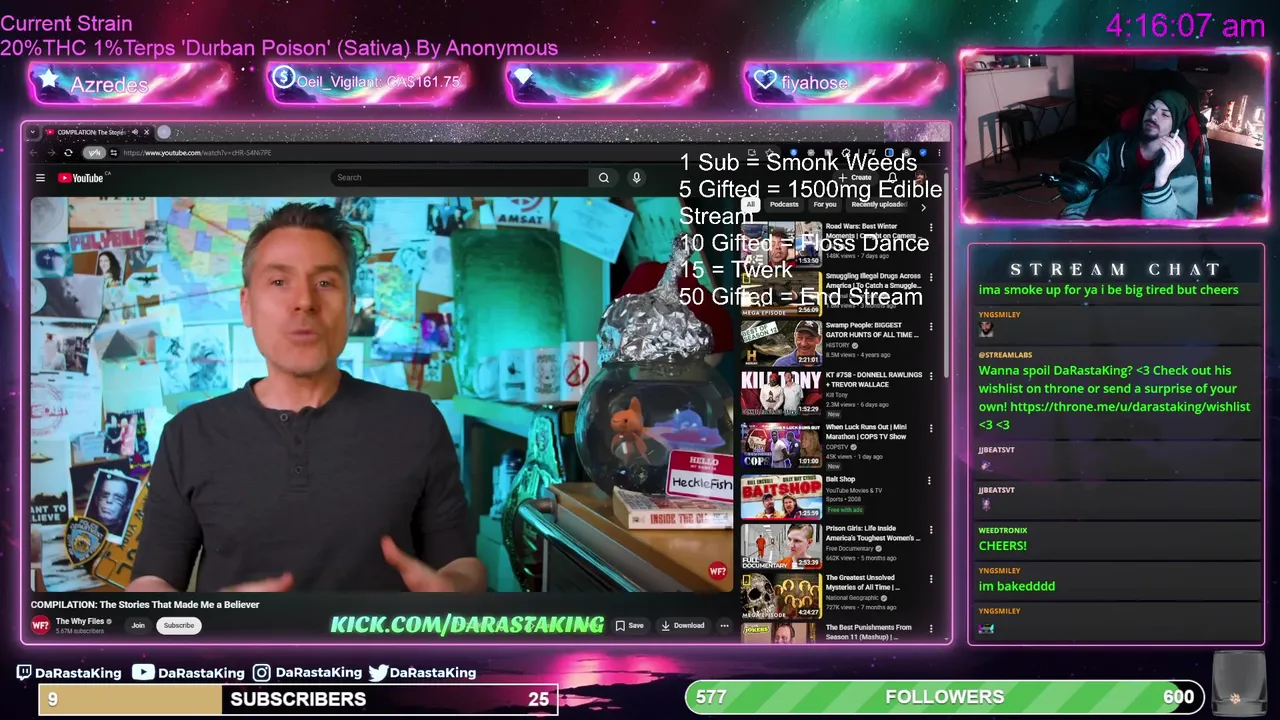Image resolution: width=1280 pixels, height=720 pixels.
Task: Click the Download button under the video
Action: 683,626
